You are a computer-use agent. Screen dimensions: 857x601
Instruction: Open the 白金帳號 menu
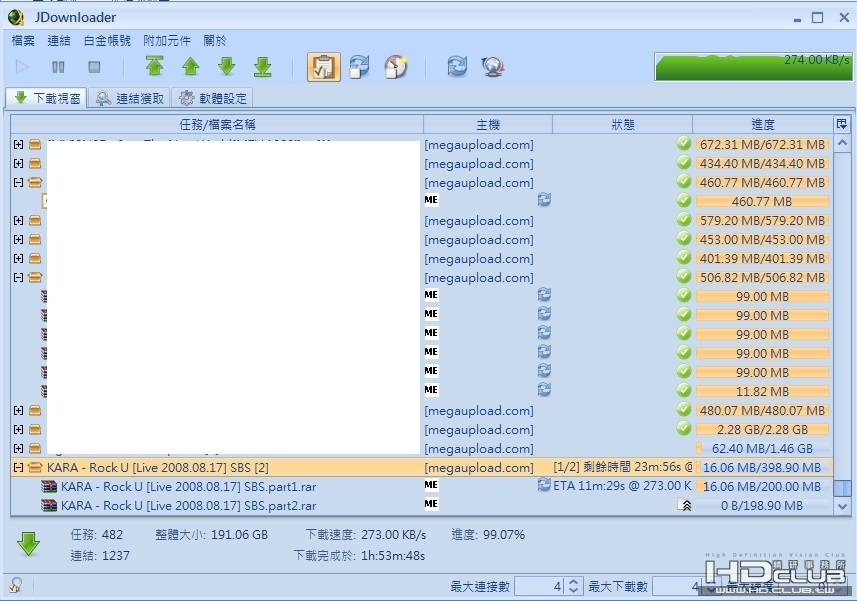(x=107, y=40)
